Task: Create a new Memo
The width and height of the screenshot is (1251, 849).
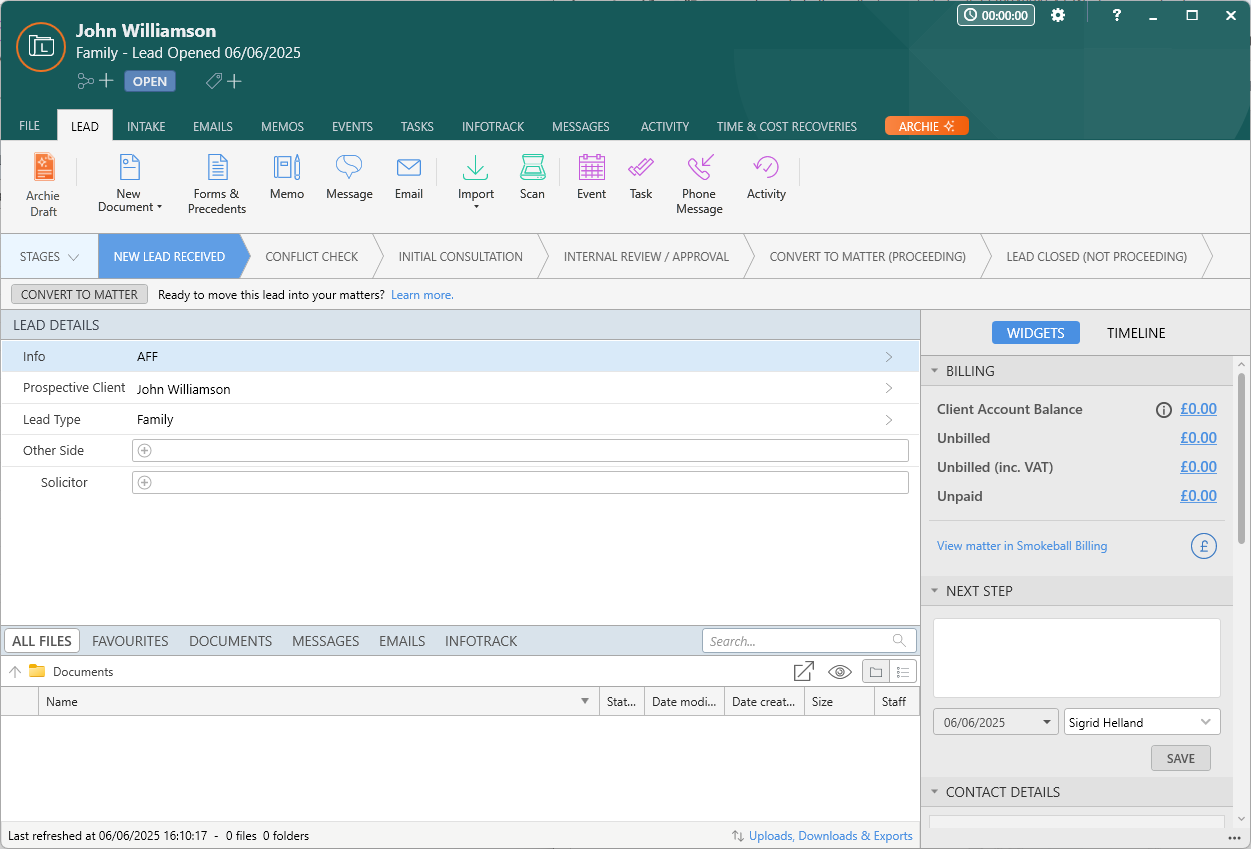Action: [x=287, y=178]
